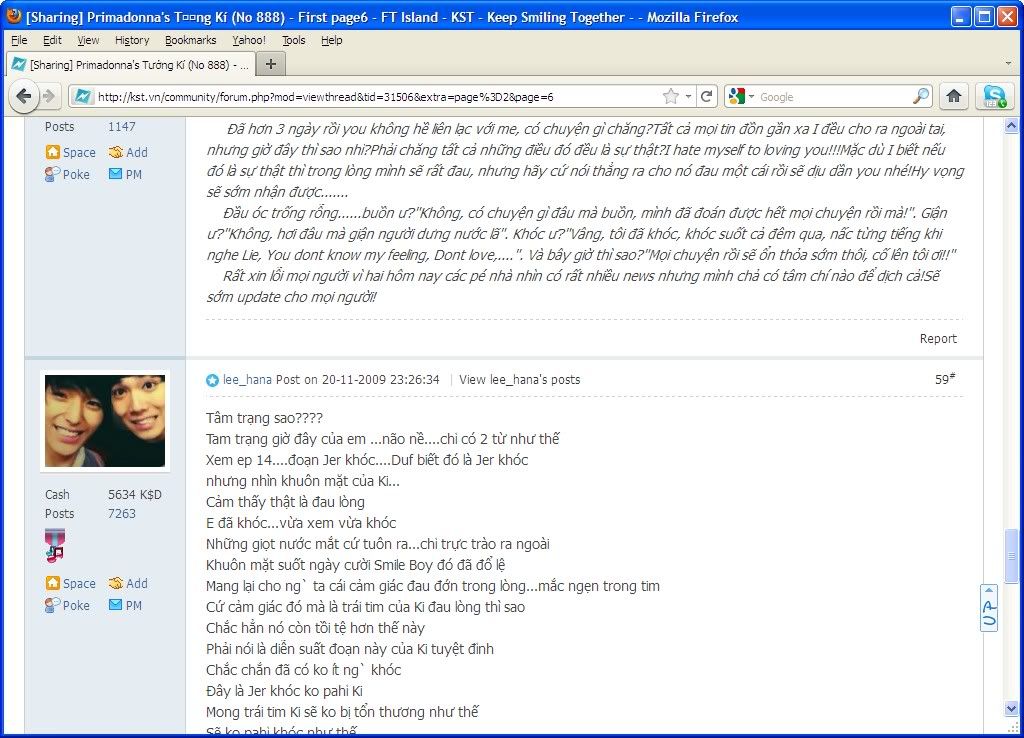The width and height of the screenshot is (1024, 738).
Task: Click the Poke icon under Posts 1147
Action: (52, 174)
